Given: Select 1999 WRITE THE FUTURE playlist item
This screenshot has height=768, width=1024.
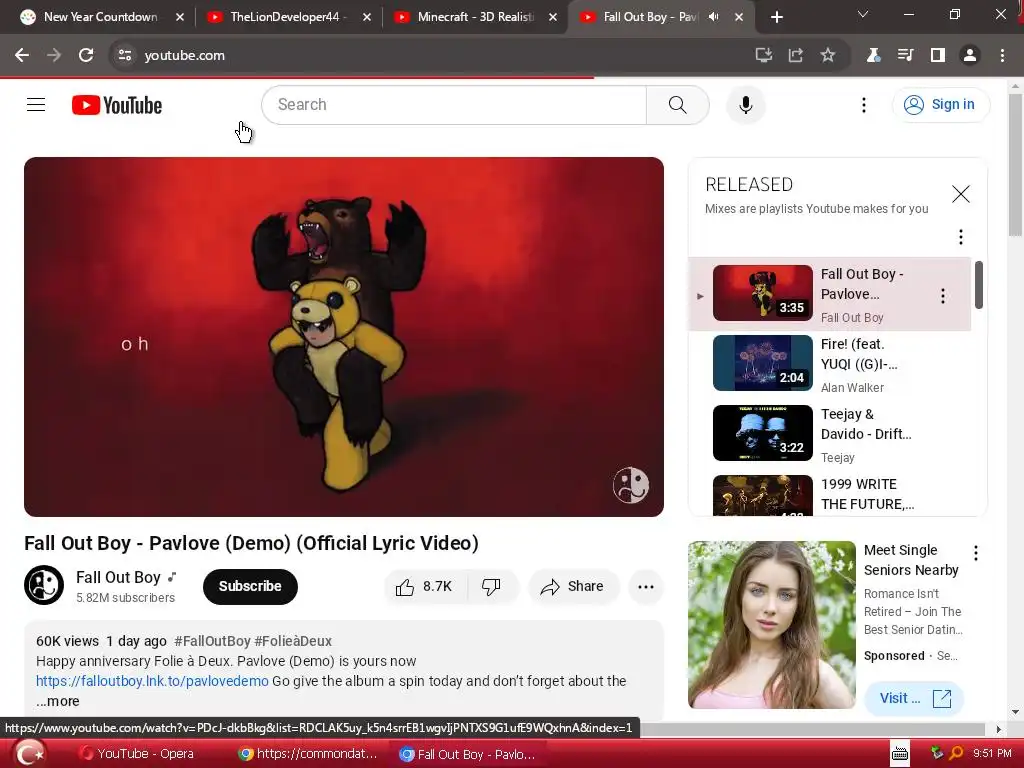Looking at the screenshot, I should coord(830,495).
